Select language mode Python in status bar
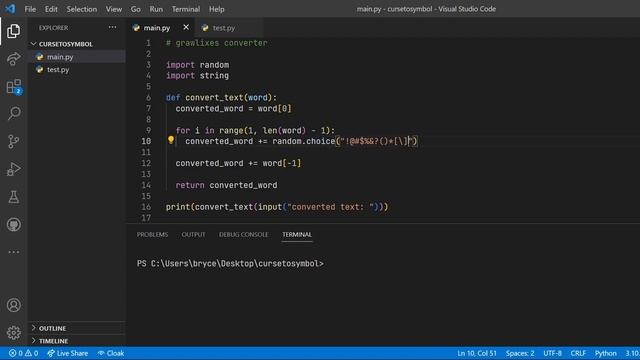 tap(605, 353)
